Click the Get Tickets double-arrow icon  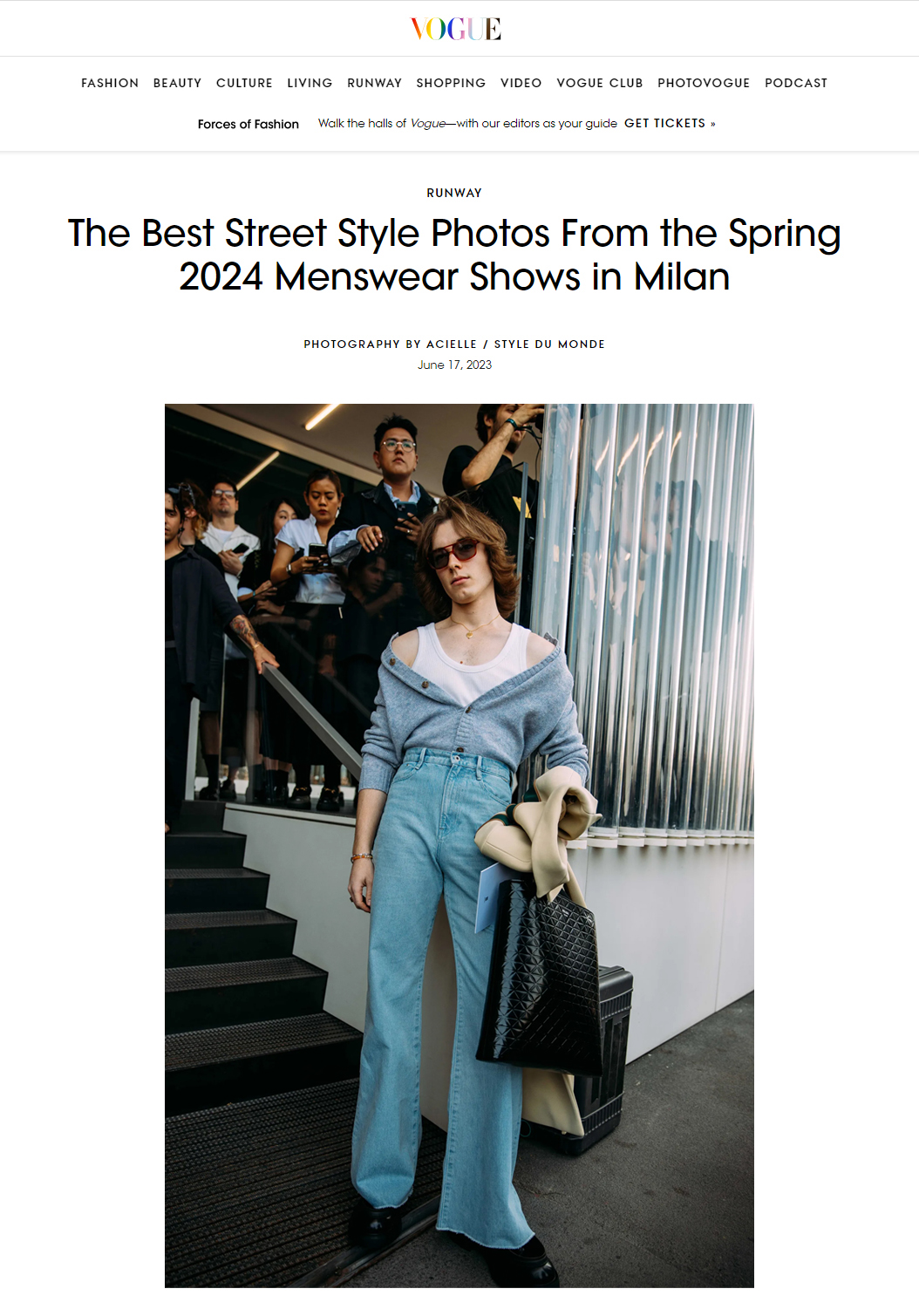coord(712,124)
